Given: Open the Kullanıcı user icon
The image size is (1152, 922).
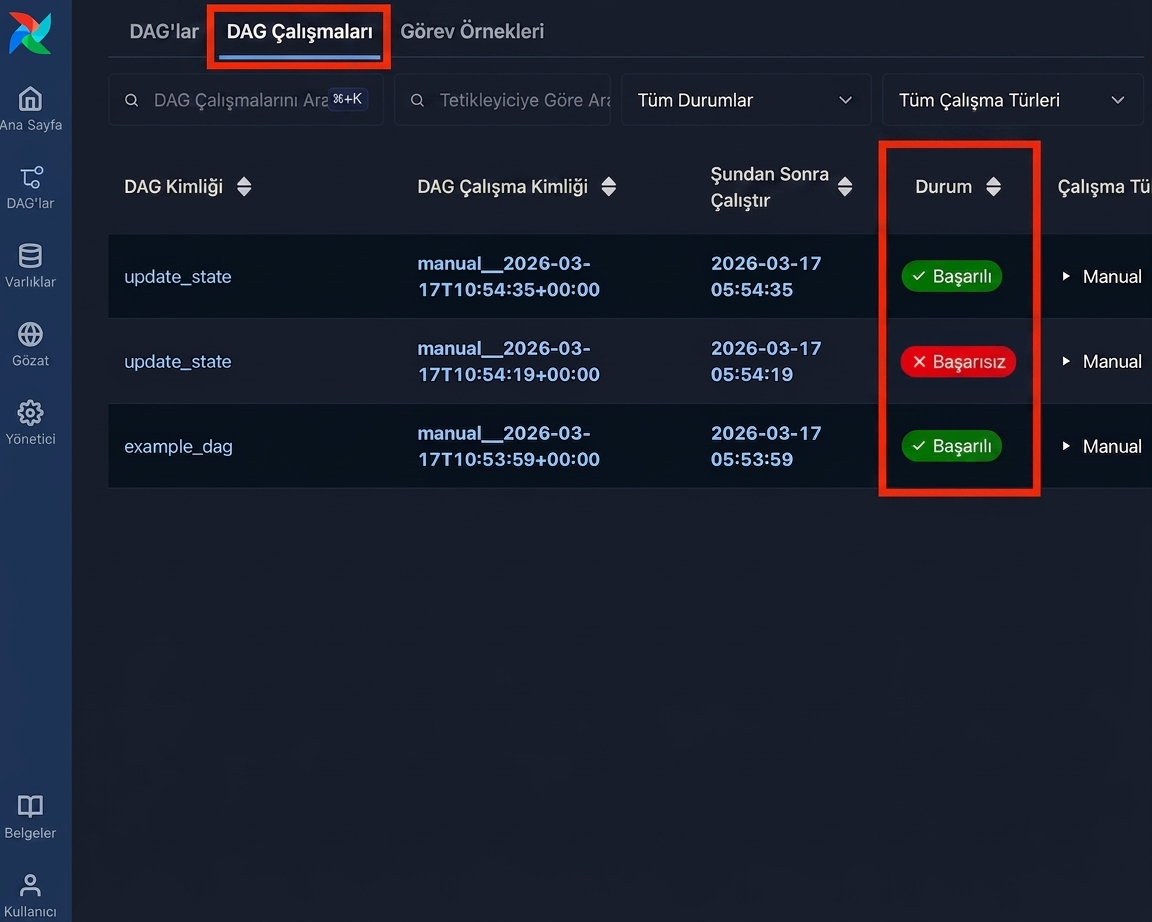Looking at the screenshot, I should pos(30,885).
